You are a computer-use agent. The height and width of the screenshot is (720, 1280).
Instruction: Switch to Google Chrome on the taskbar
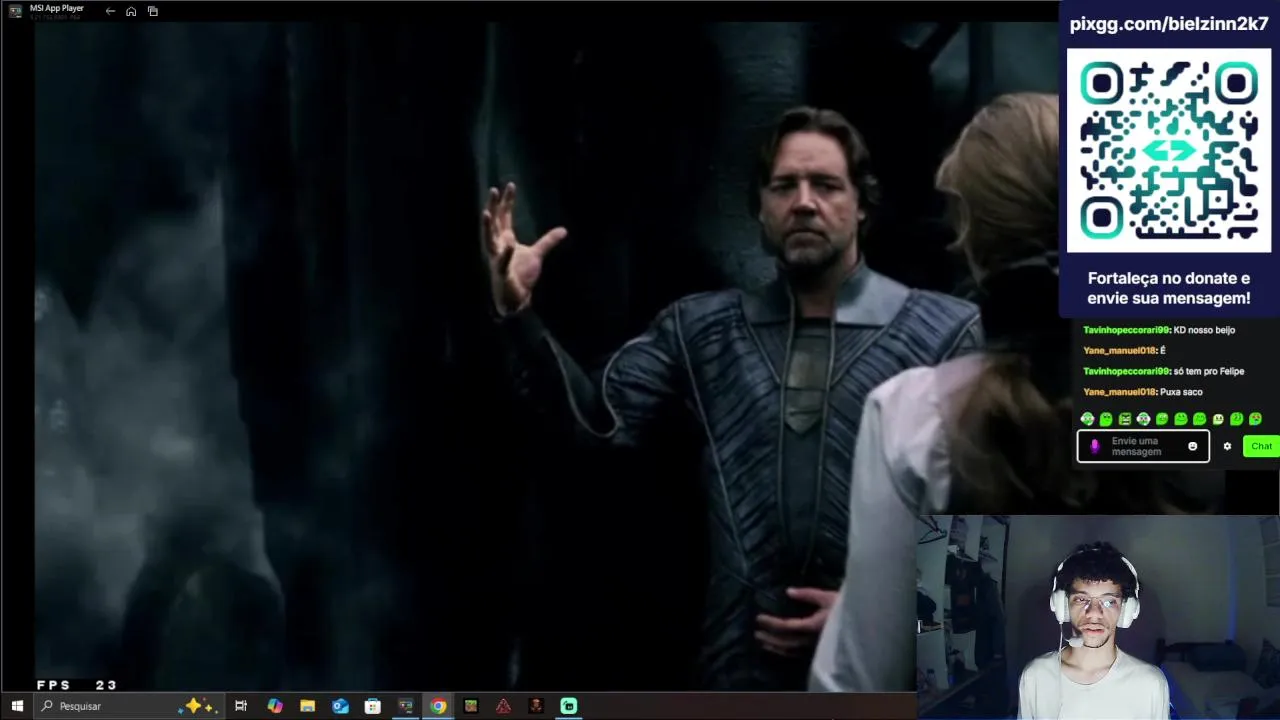[x=438, y=706]
